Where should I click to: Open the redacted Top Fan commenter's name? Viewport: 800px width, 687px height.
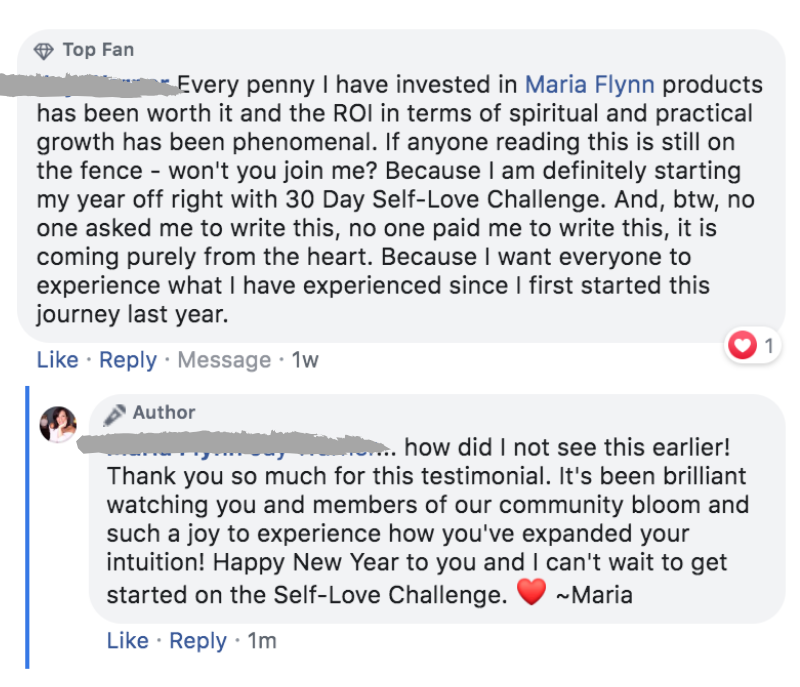[x=103, y=82]
